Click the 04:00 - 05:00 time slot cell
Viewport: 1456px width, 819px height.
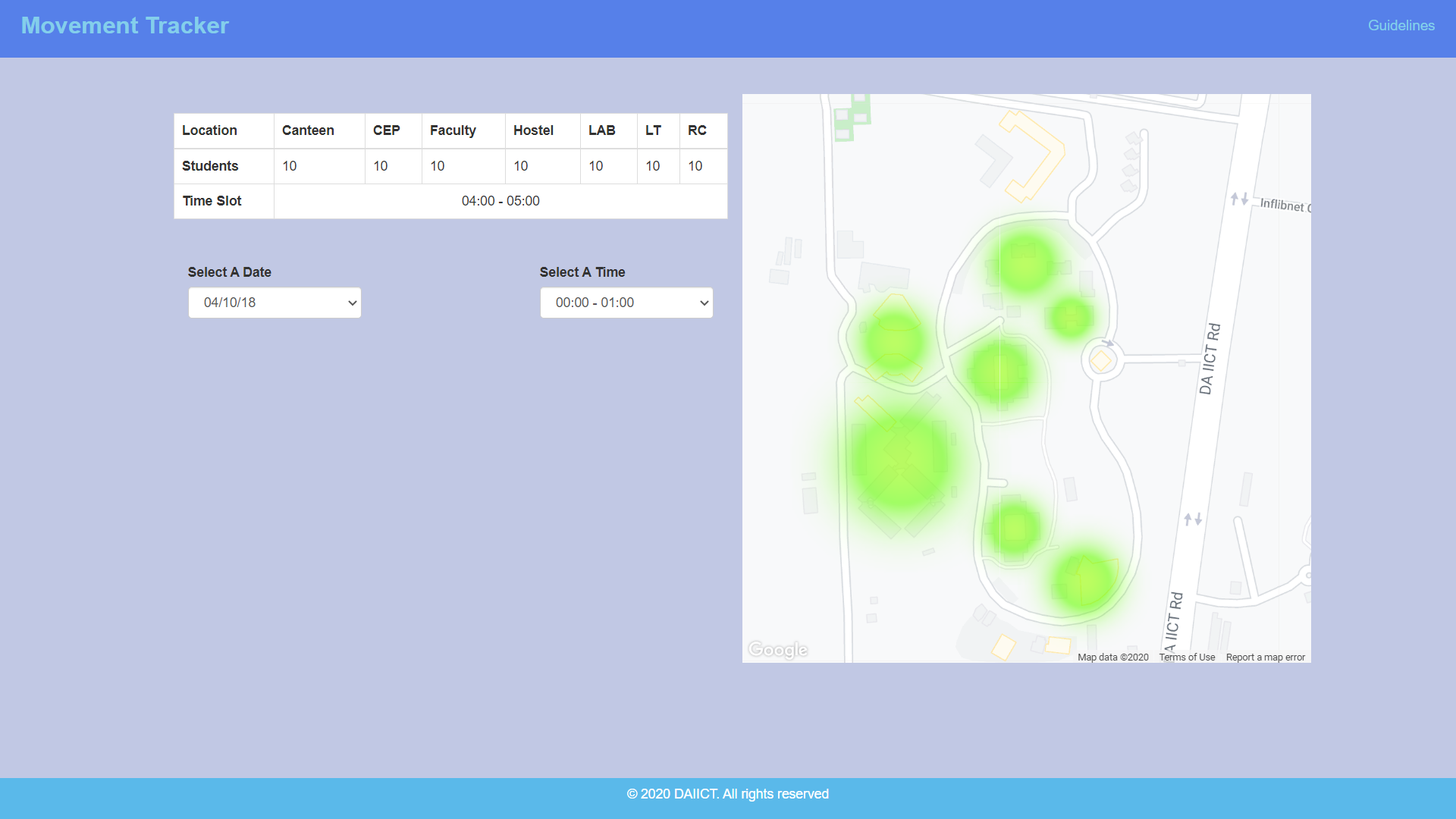tap(500, 201)
